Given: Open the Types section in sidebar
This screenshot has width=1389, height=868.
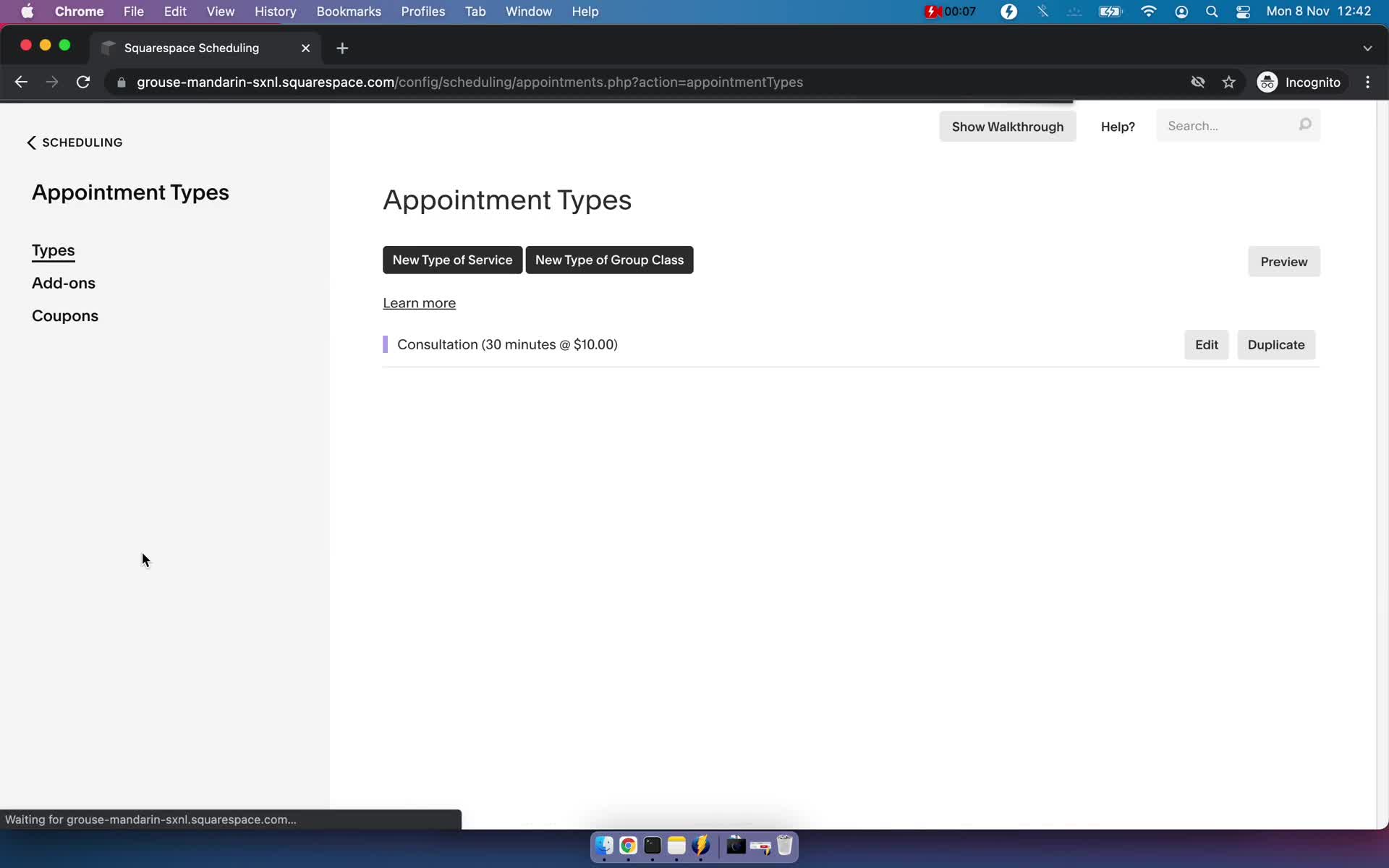Looking at the screenshot, I should point(53,250).
